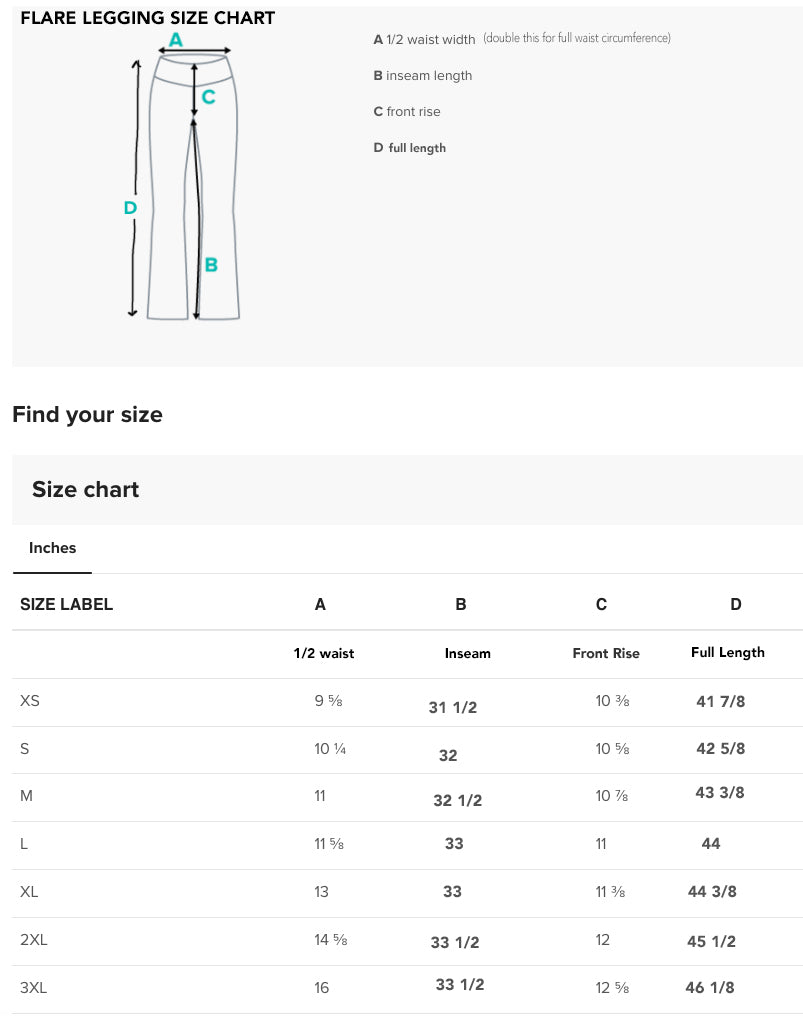Click the letter C label on the diagram
The width and height of the screenshot is (803, 1016).
[x=209, y=98]
